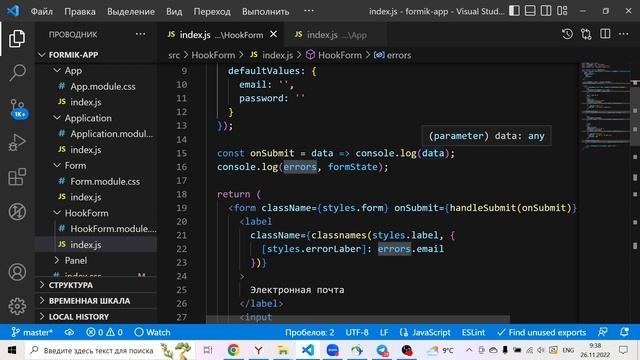
Task: Open App.module.css file
Action: pos(97,87)
